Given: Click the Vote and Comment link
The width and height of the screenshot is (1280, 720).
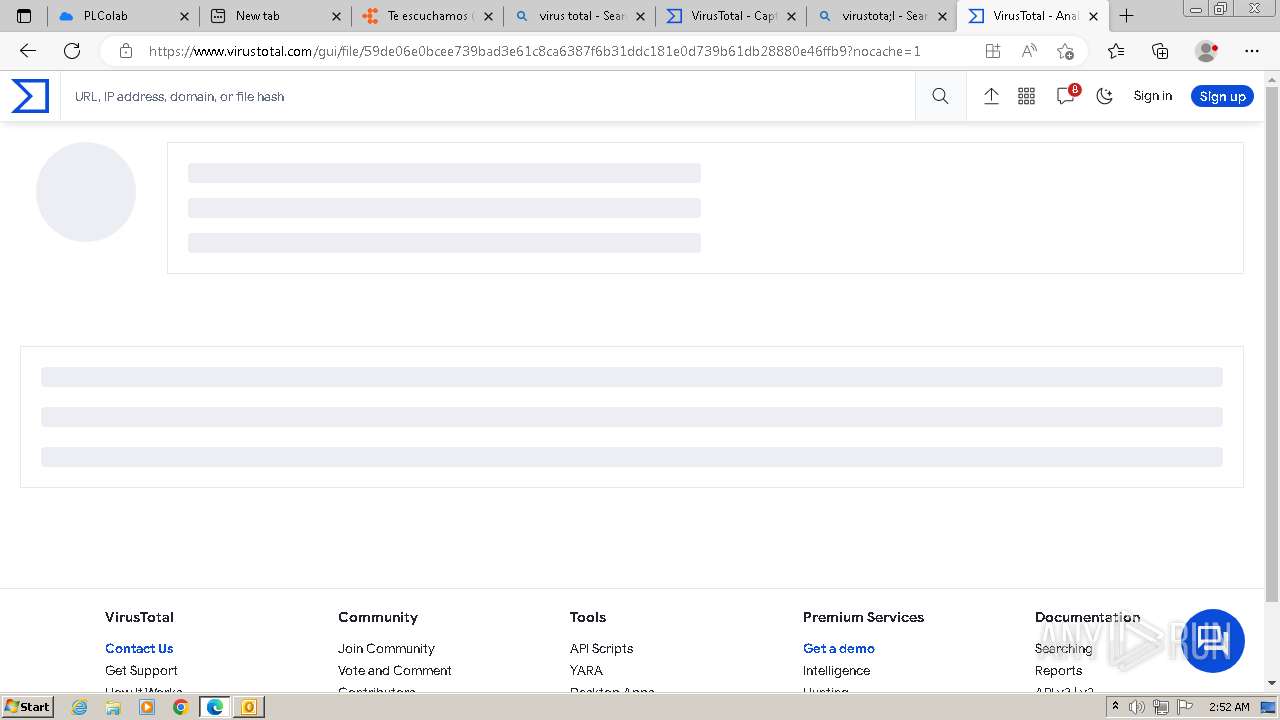Looking at the screenshot, I should point(395,670).
